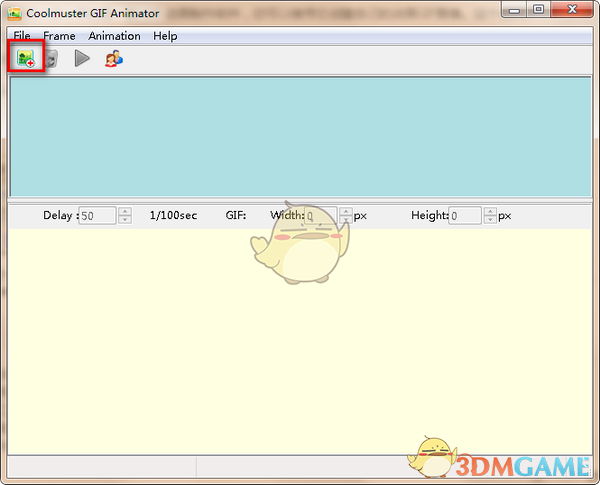Click the "GIF:" label

click(236, 215)
